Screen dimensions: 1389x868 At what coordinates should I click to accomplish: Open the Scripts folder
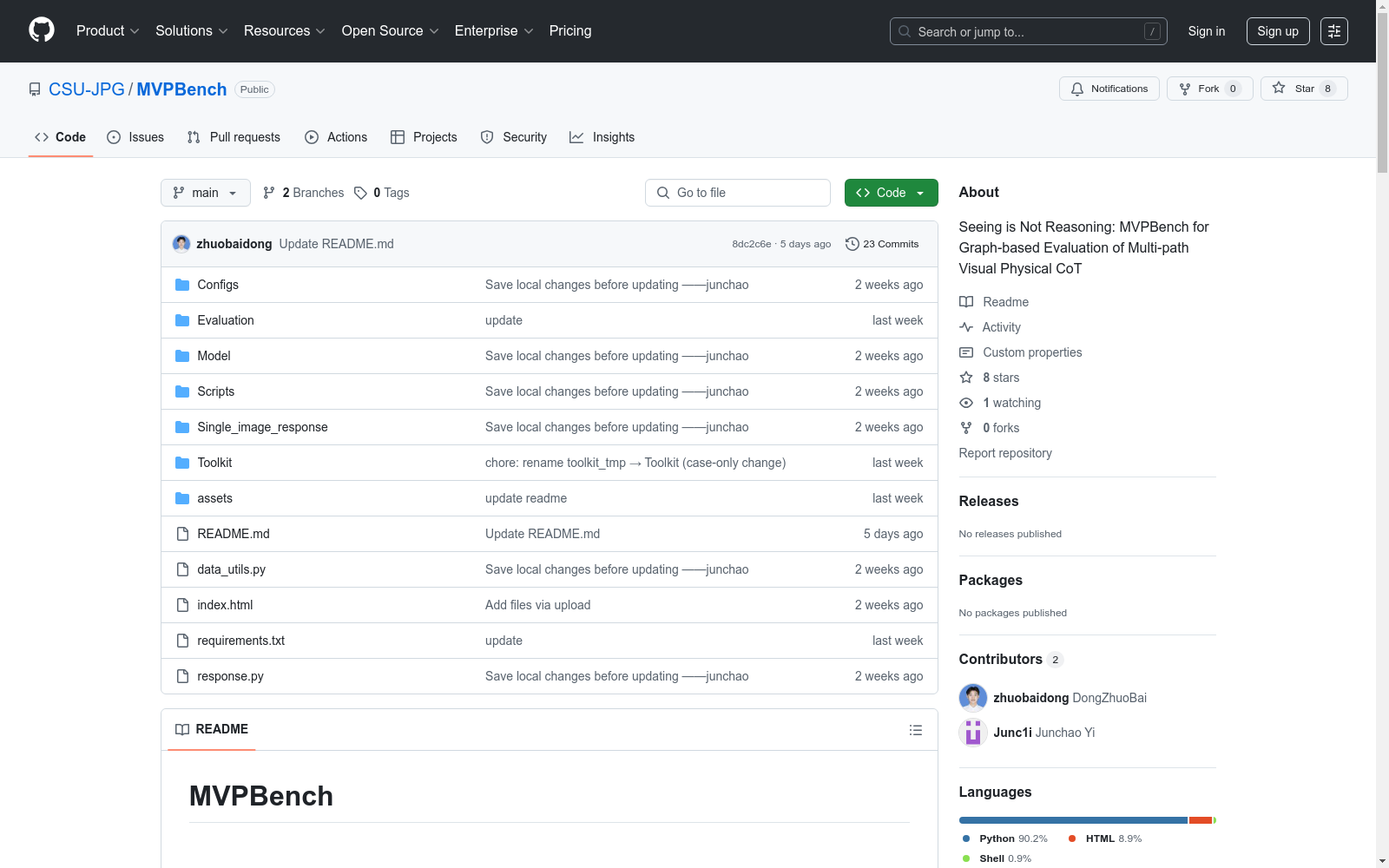click(215, 391)
